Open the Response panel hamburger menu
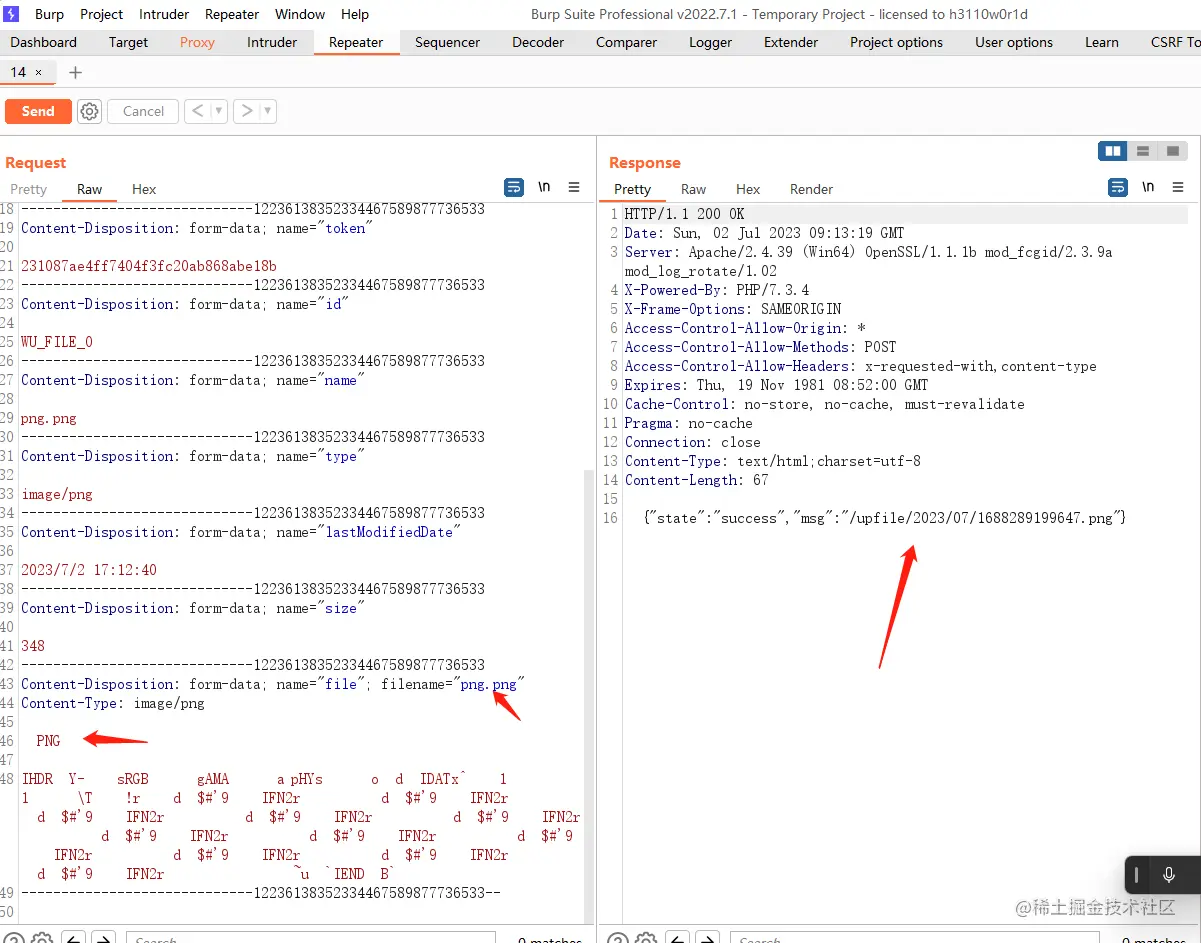Viewport: 1201px width, 943px height. click(1178, 187)
